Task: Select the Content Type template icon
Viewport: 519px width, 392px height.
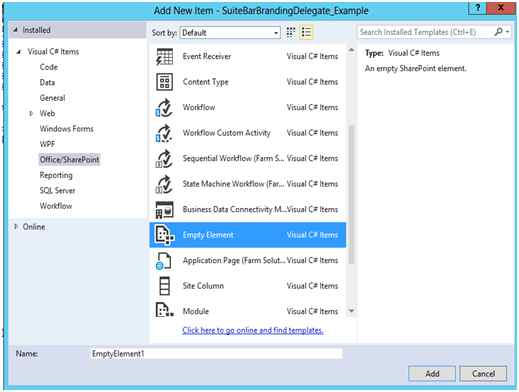Action: click(x=164, y=82)
